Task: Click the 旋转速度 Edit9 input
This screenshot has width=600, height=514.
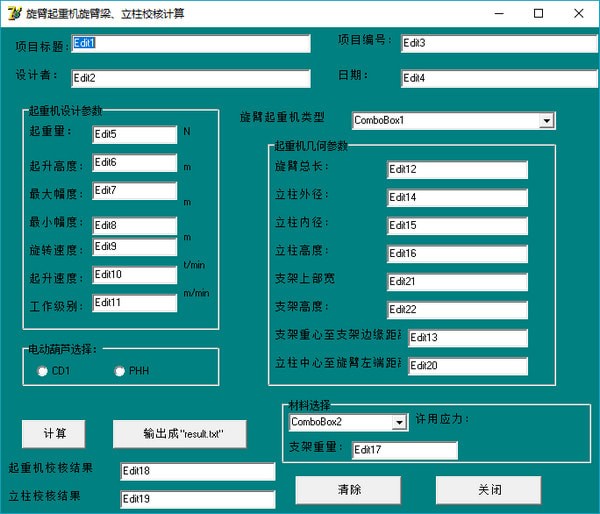Action: pyautogui.click(x=135, y=246)
